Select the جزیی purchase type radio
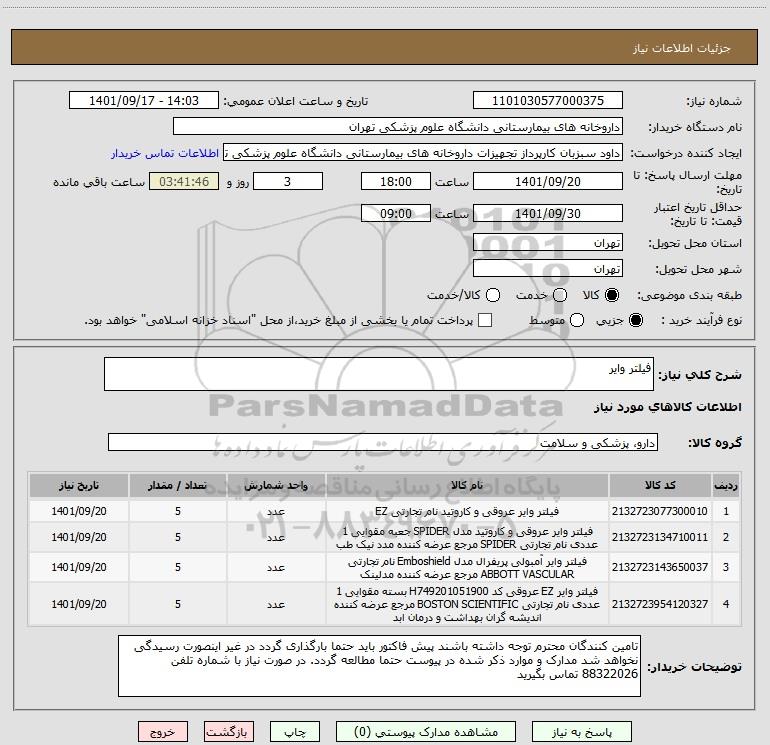The image size is (770, 745). [635, 320]
